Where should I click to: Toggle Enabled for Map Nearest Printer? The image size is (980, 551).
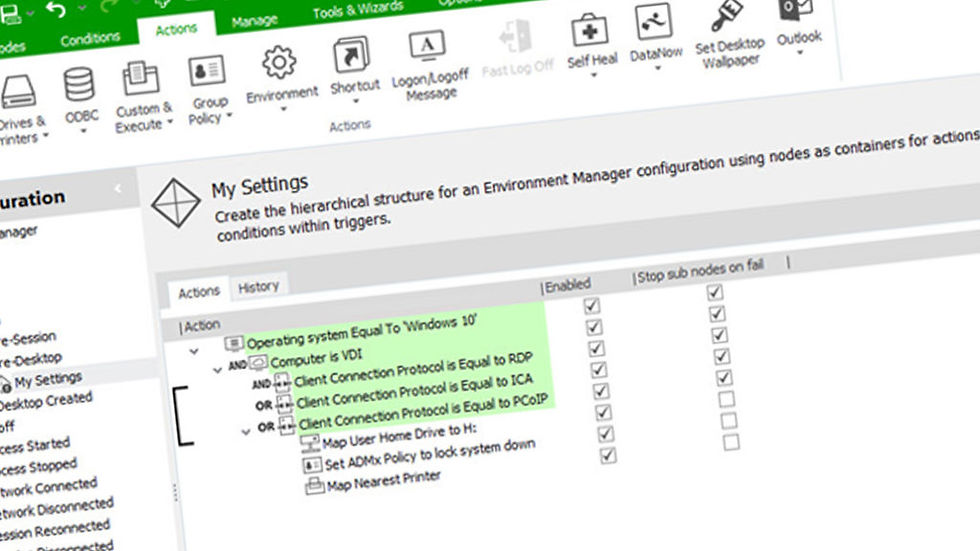pos(608,455)
